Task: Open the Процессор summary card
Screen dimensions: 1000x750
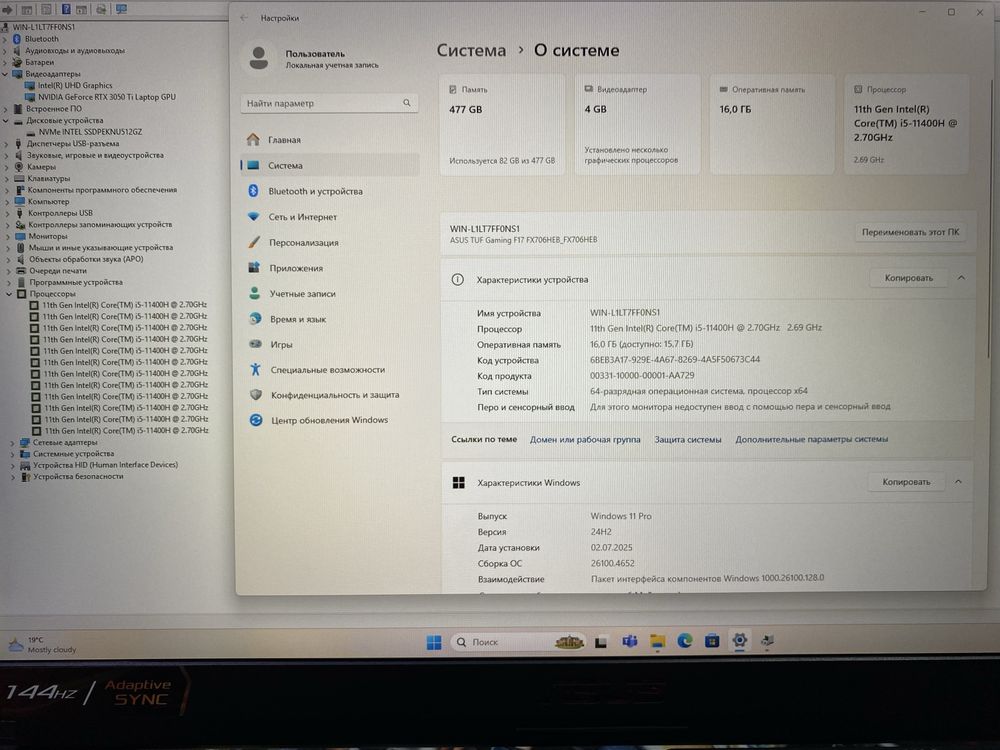Action: 906,124
